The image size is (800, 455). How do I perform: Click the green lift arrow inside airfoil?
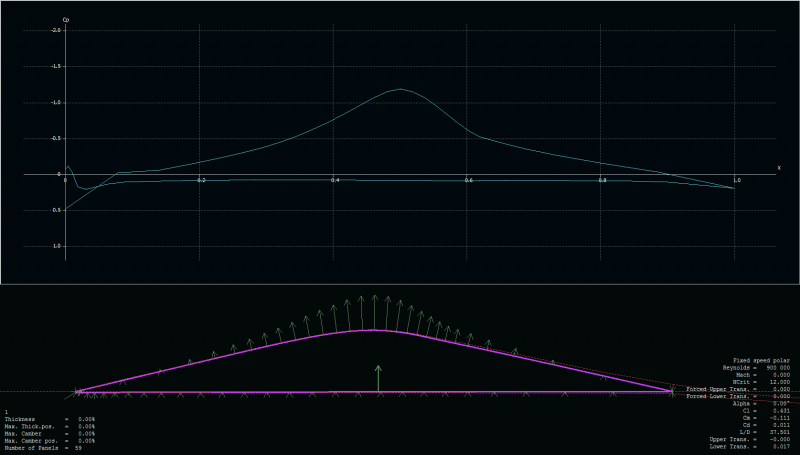(378, 377)
